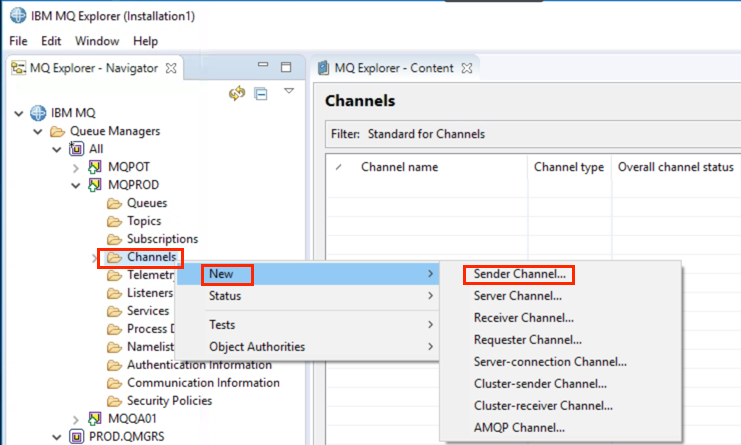The width and height of the screenshot is (741, 445).
Task: Click the Subscriptions folder icon
Action: point(114,239)
